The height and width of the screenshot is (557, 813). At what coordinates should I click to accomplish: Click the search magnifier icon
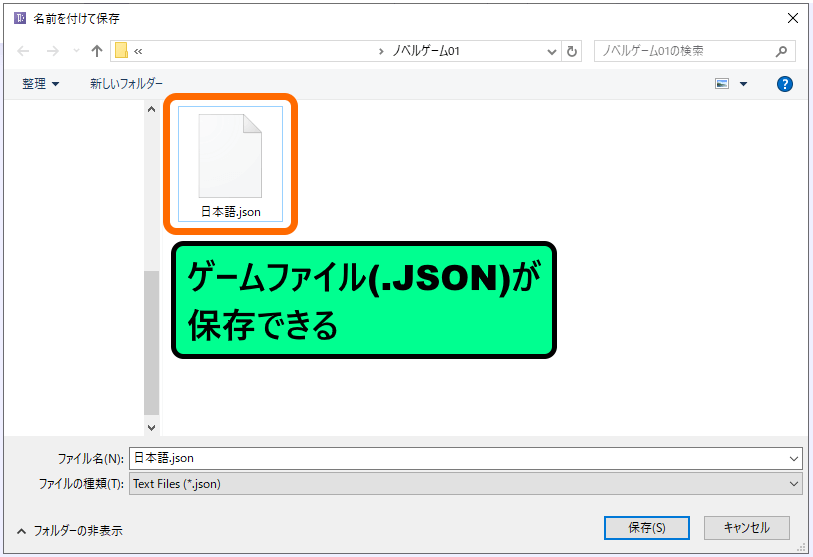(x=782, y=51)
